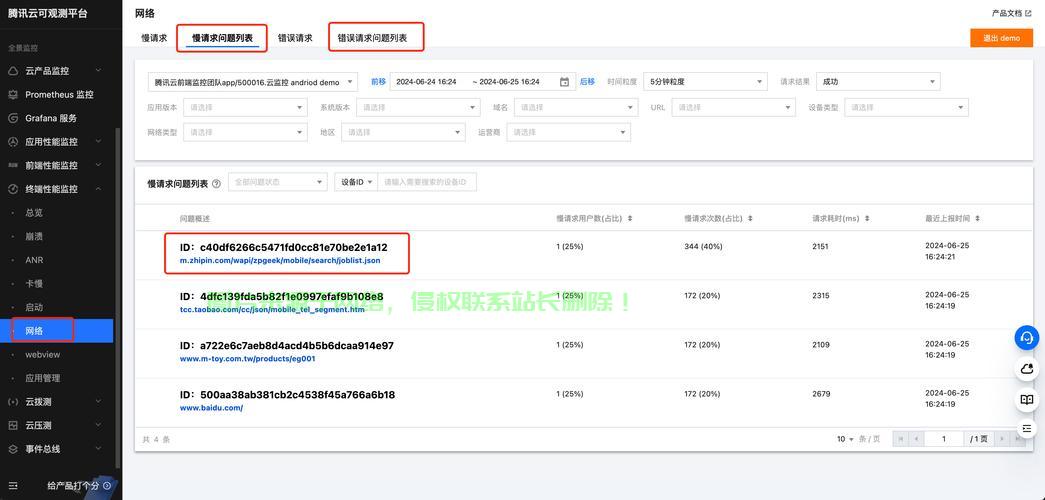Screen dimensions: 1045x500
Task: Open the www.baidu.com/ link
Action: (211, 408)
